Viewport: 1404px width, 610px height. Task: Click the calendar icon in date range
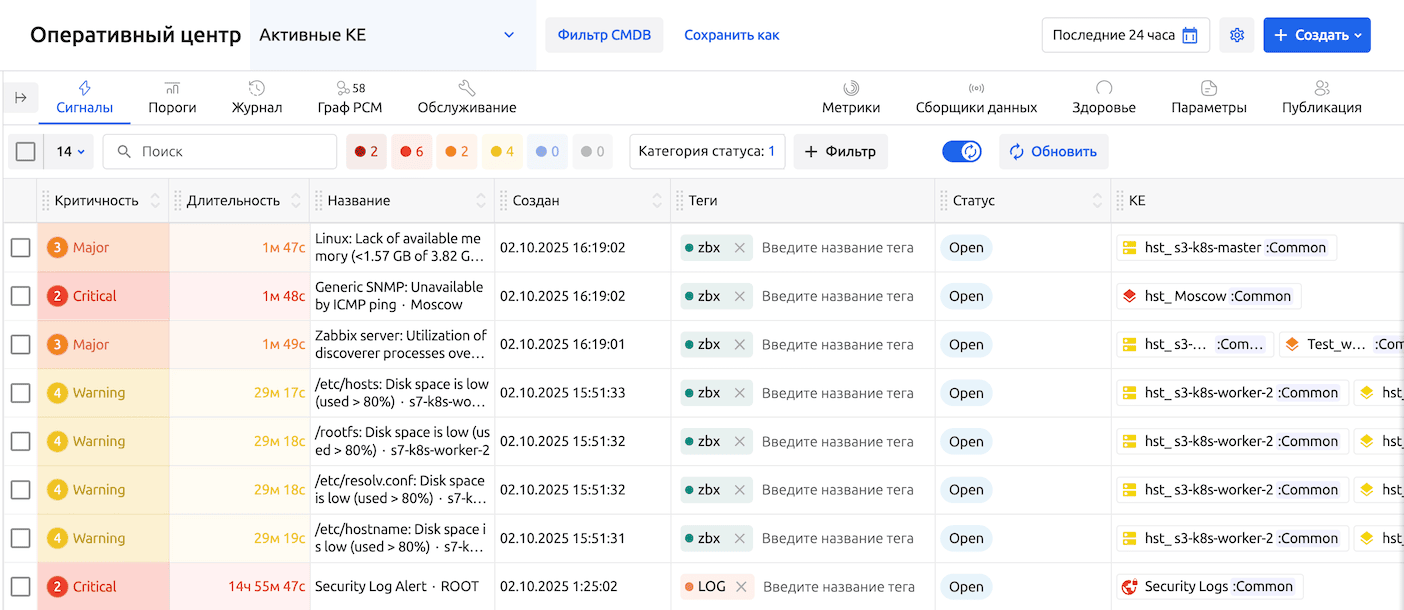click(1190, 35)
